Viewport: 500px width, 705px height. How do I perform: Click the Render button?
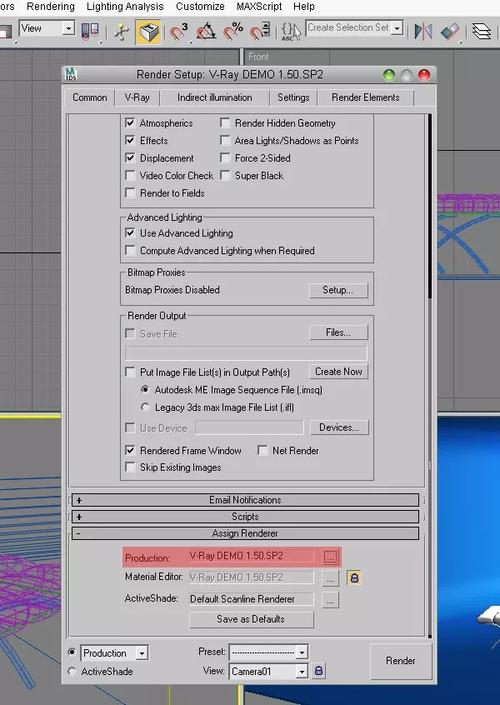pyautogui.click(x=400, y=660)
